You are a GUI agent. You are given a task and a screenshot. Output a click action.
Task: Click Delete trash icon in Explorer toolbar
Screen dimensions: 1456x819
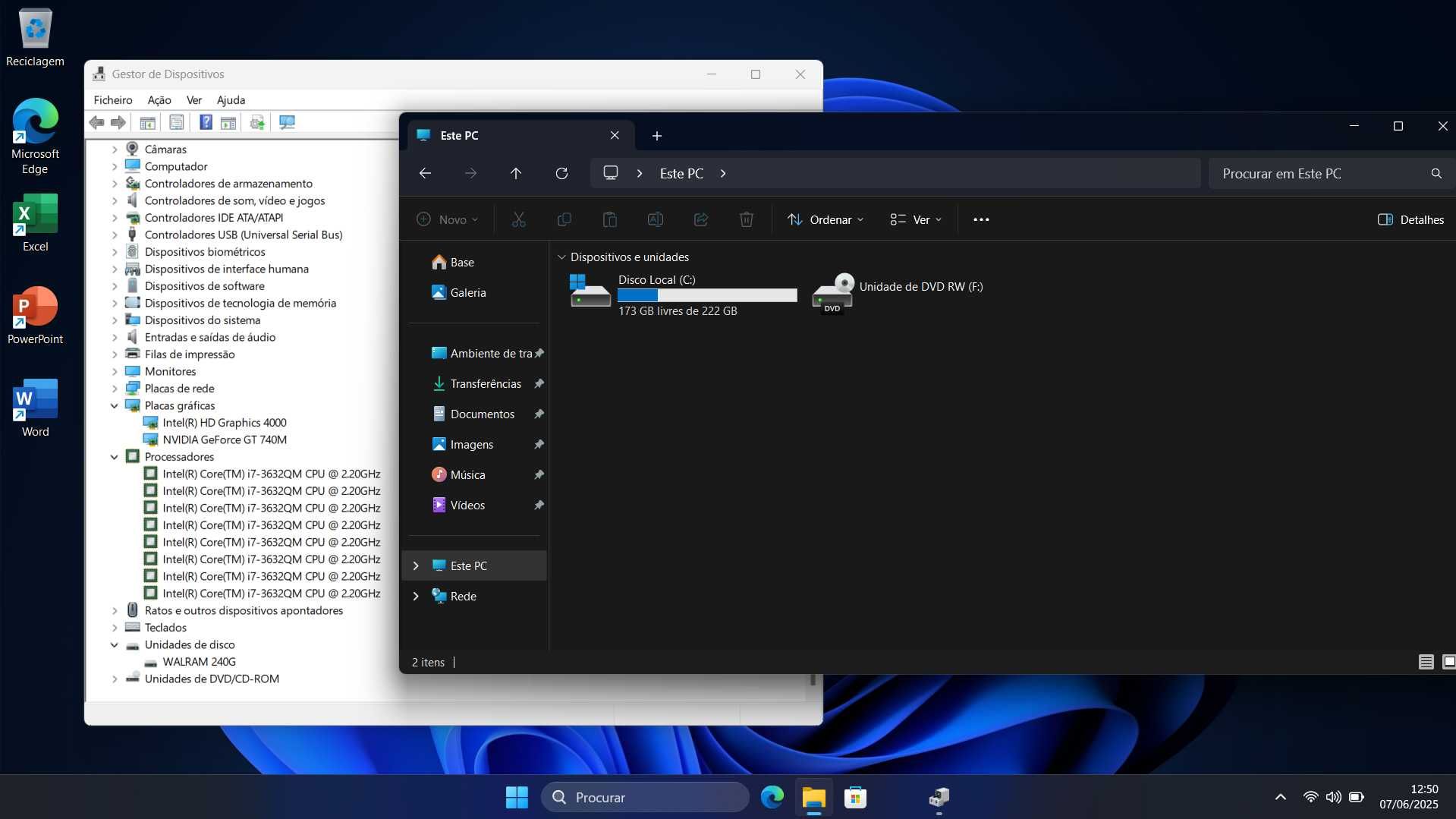(747, 219)
